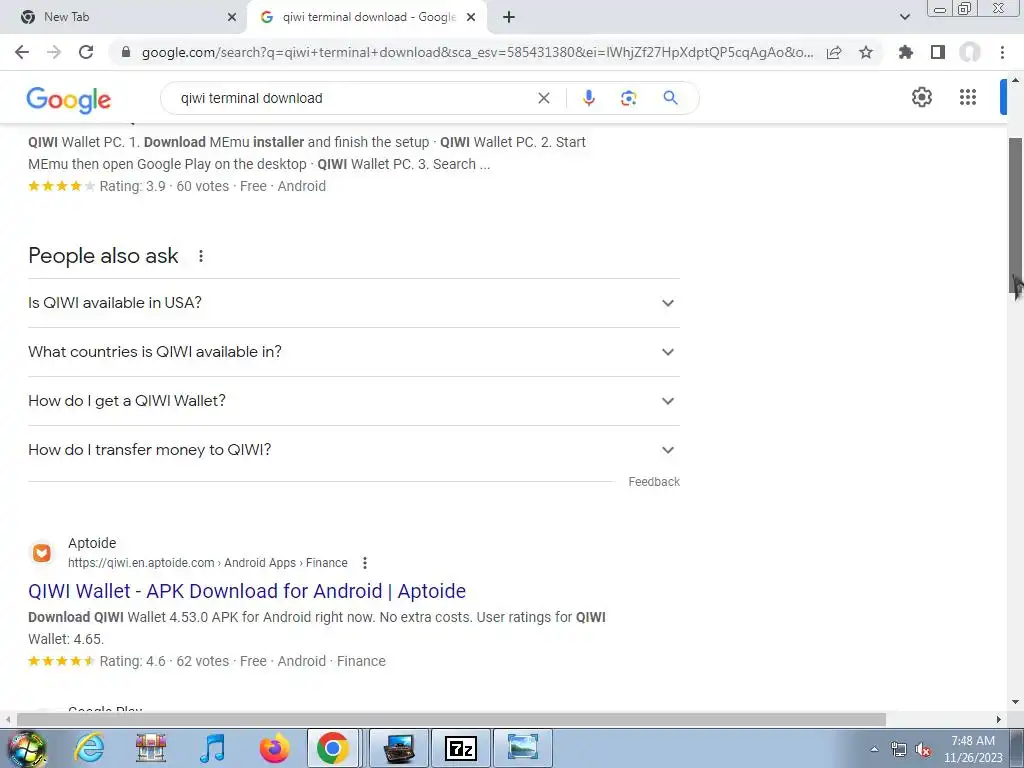Reload the current page
This screenshot has height=768, width=1024.
click(x=86, y=52)
